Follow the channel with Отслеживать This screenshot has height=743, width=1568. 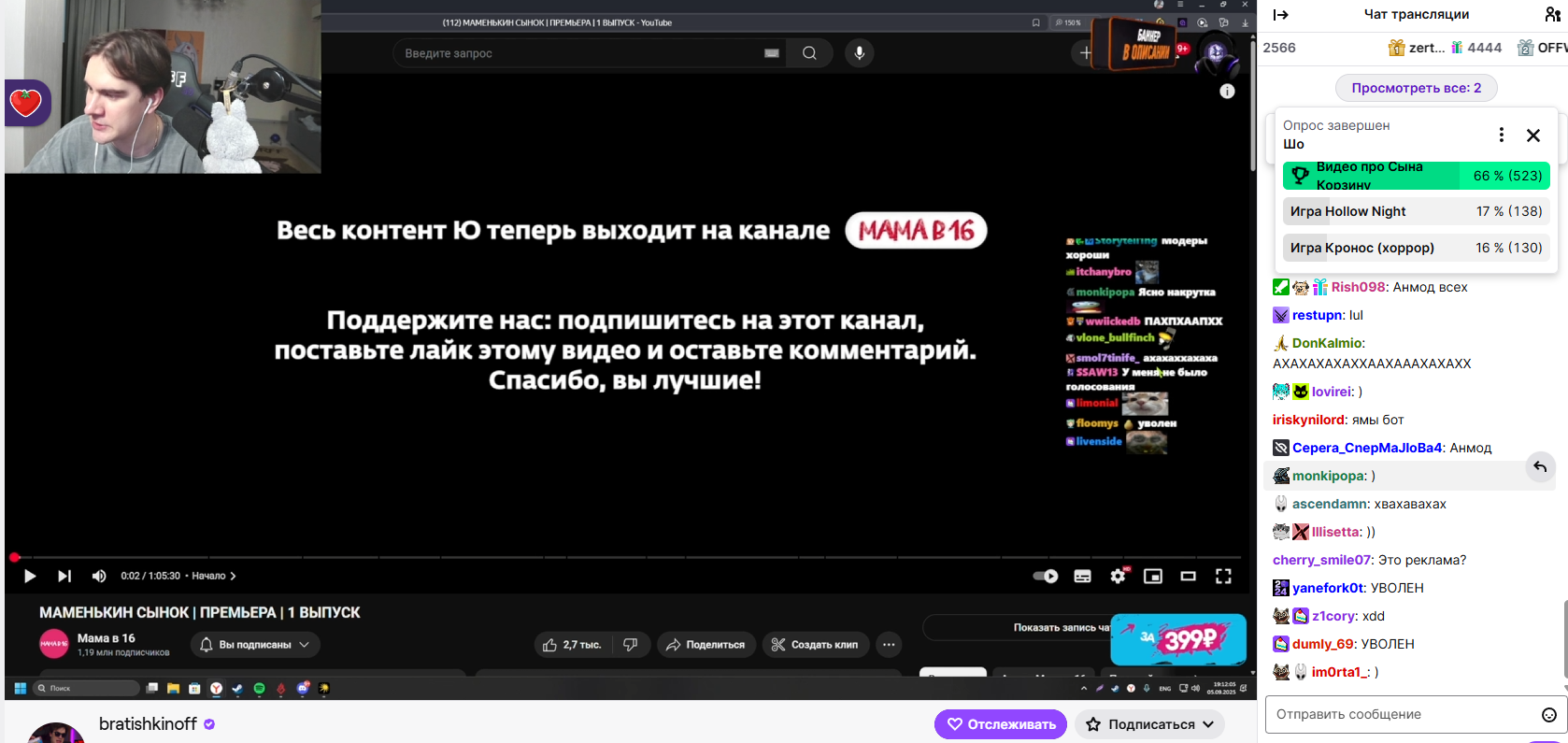pos(1001,724)
